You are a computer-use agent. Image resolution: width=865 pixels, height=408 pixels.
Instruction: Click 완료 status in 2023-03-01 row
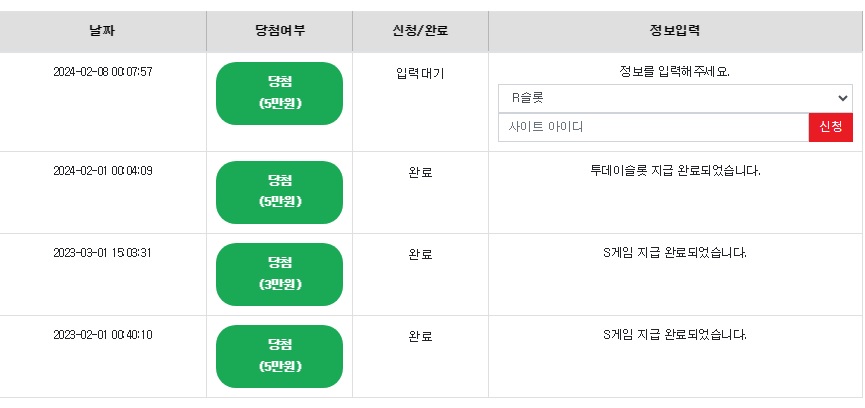pos(420,254)
